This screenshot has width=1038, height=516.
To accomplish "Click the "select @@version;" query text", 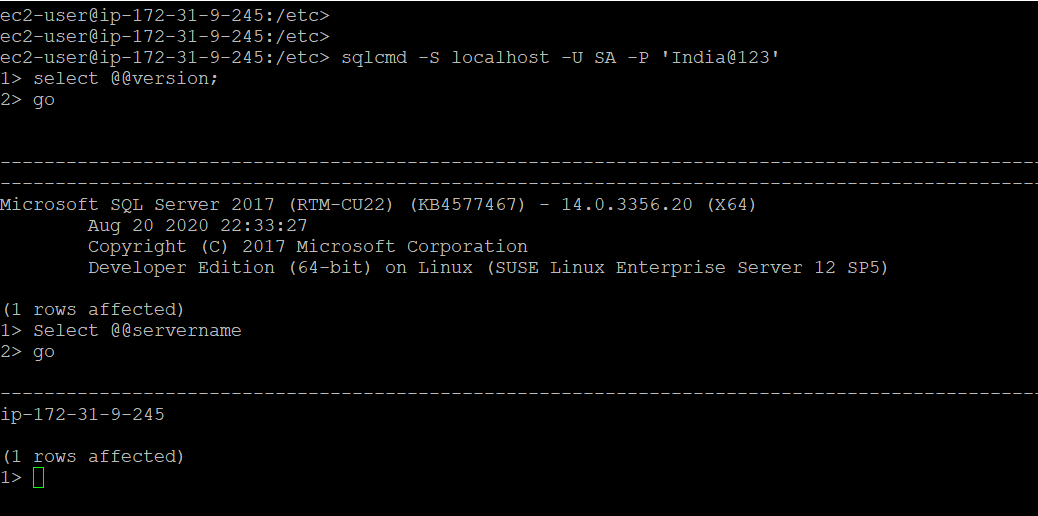I will point(125,78).
